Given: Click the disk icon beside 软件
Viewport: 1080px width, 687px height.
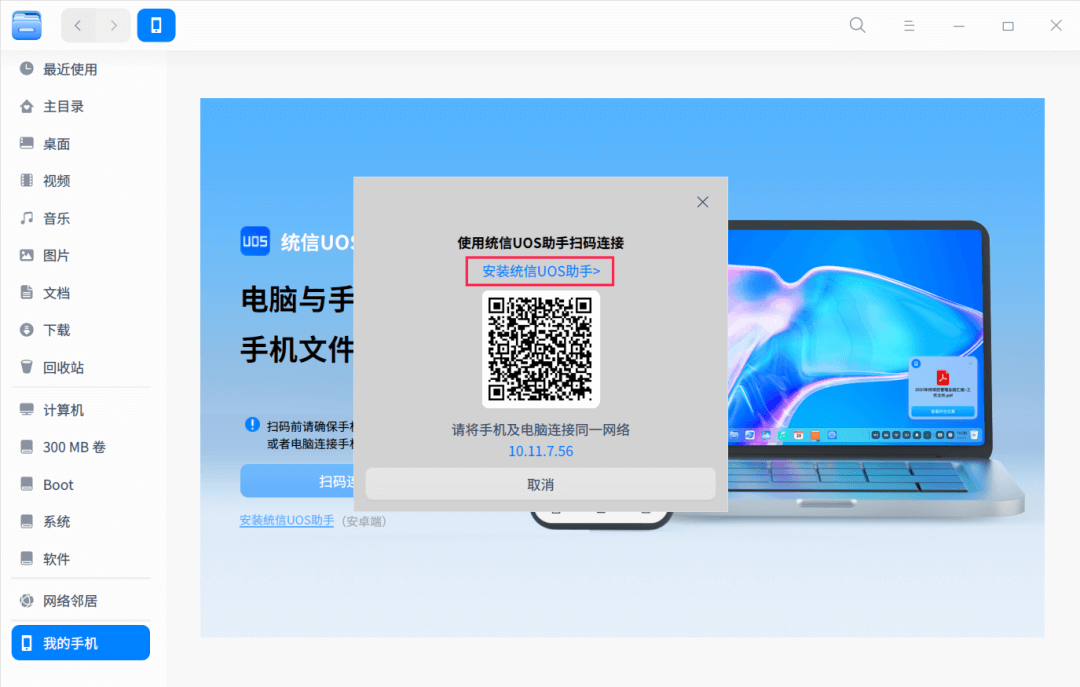Looking at the screenshot, I should point(27,558).
